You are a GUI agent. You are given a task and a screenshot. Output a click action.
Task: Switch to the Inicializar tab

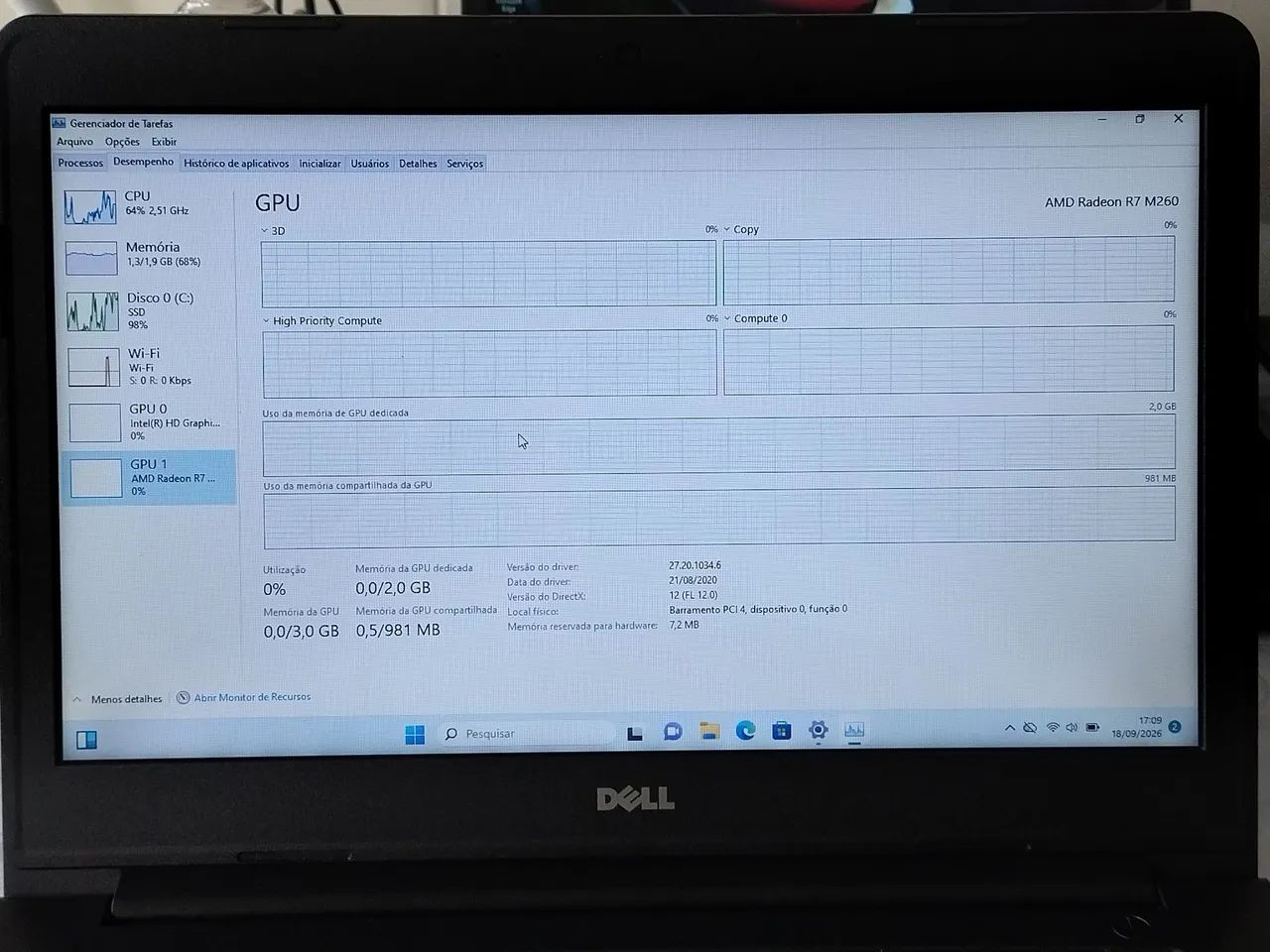click(319, 164)
